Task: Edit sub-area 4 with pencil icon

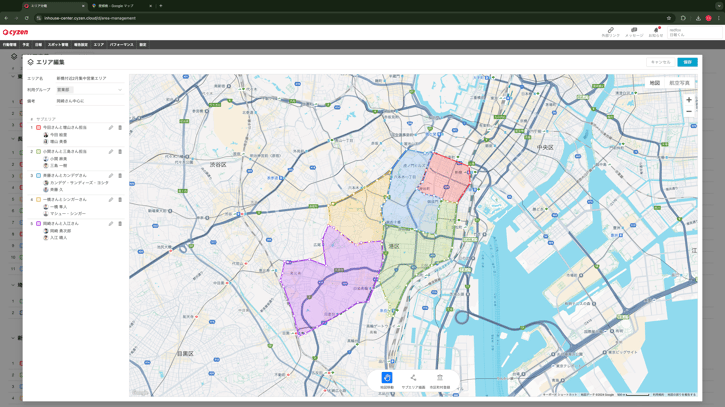Action: coord(111,200)
